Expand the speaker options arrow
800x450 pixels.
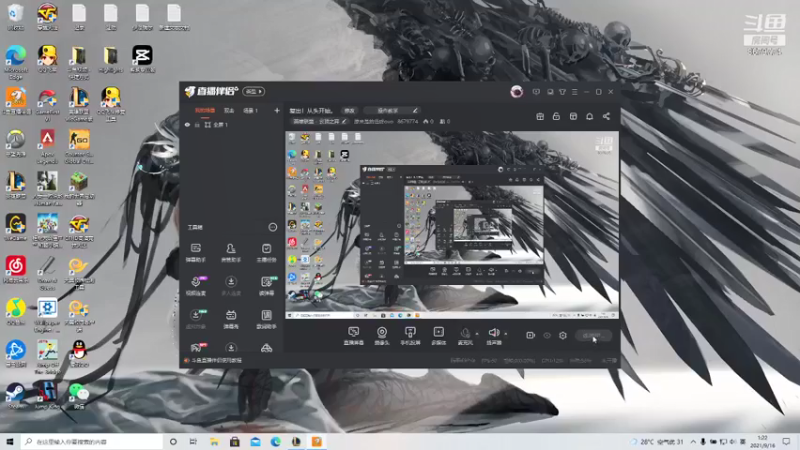[506, 334]
